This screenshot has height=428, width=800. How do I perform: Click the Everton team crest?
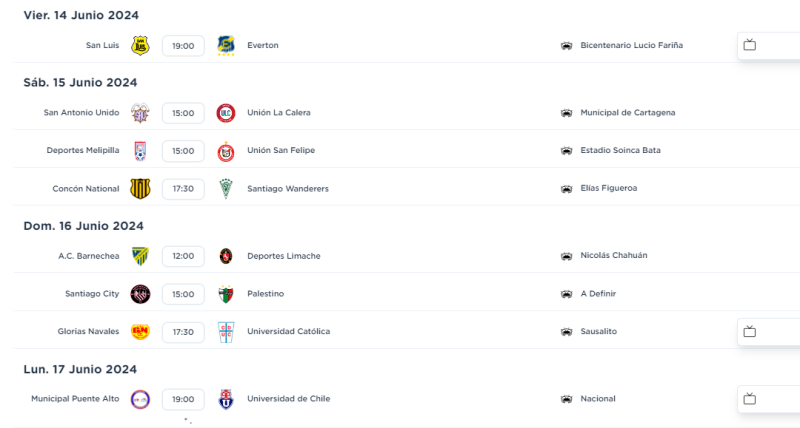pyautogui.click(x=226, y=45)
